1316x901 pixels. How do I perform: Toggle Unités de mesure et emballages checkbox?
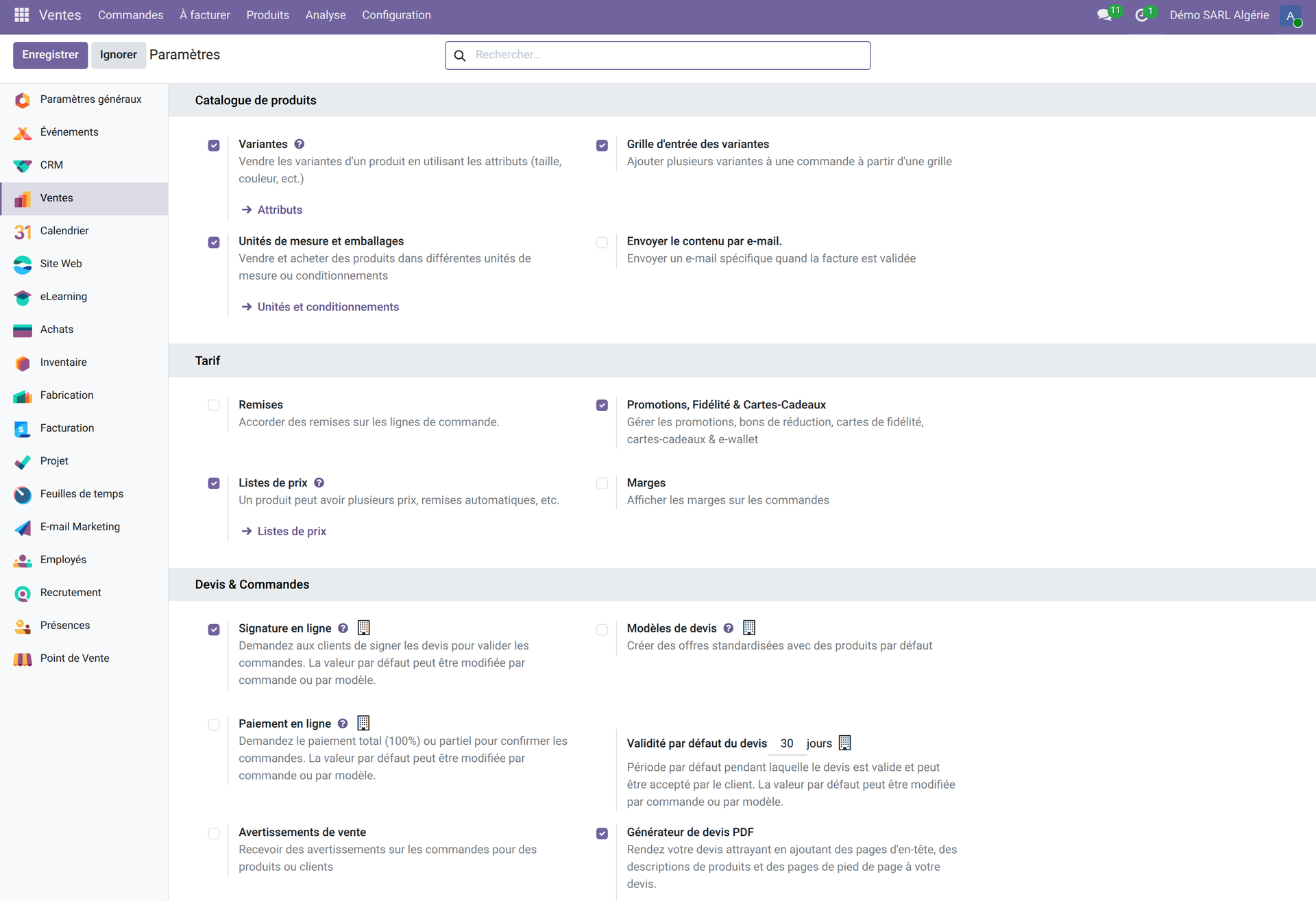[x=214, y=243]
